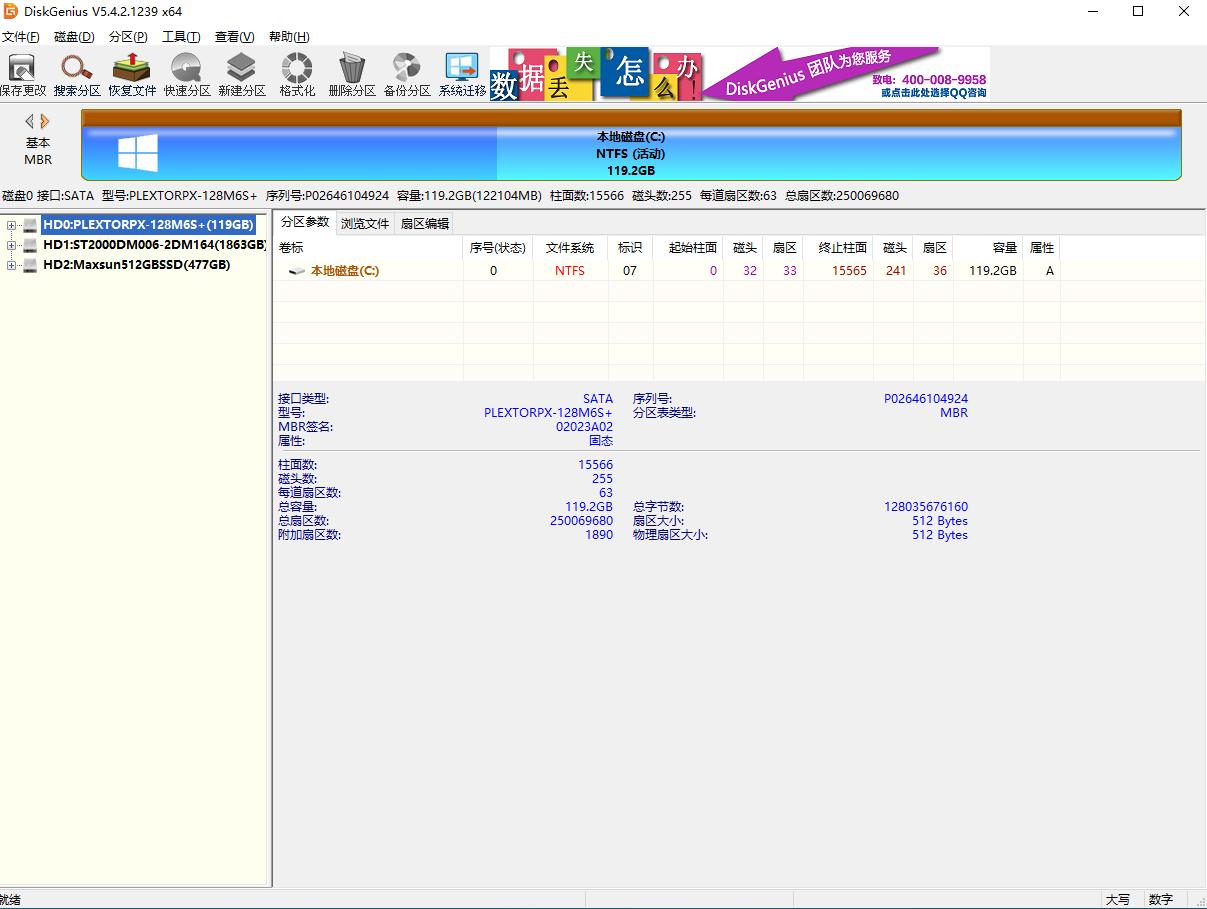Open Search Partition (搜索分区) tool
Viewport: 1207px width, 909px height.
[x=77, y=74]
